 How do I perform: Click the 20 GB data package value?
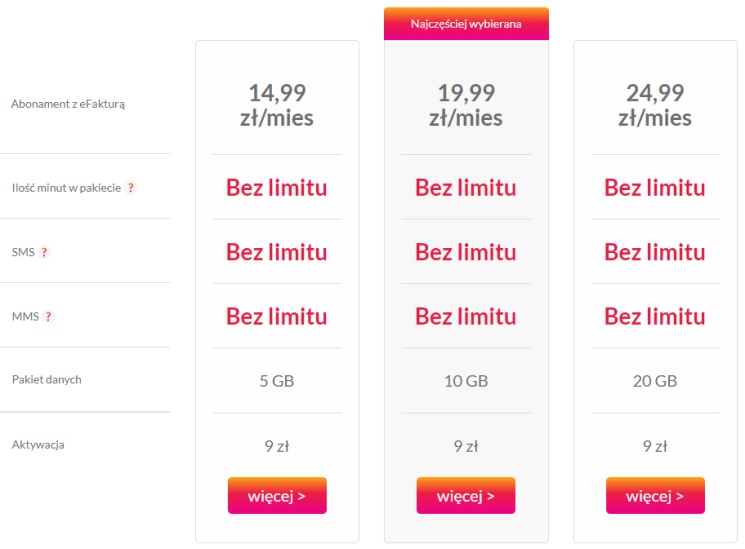[655, 381]
